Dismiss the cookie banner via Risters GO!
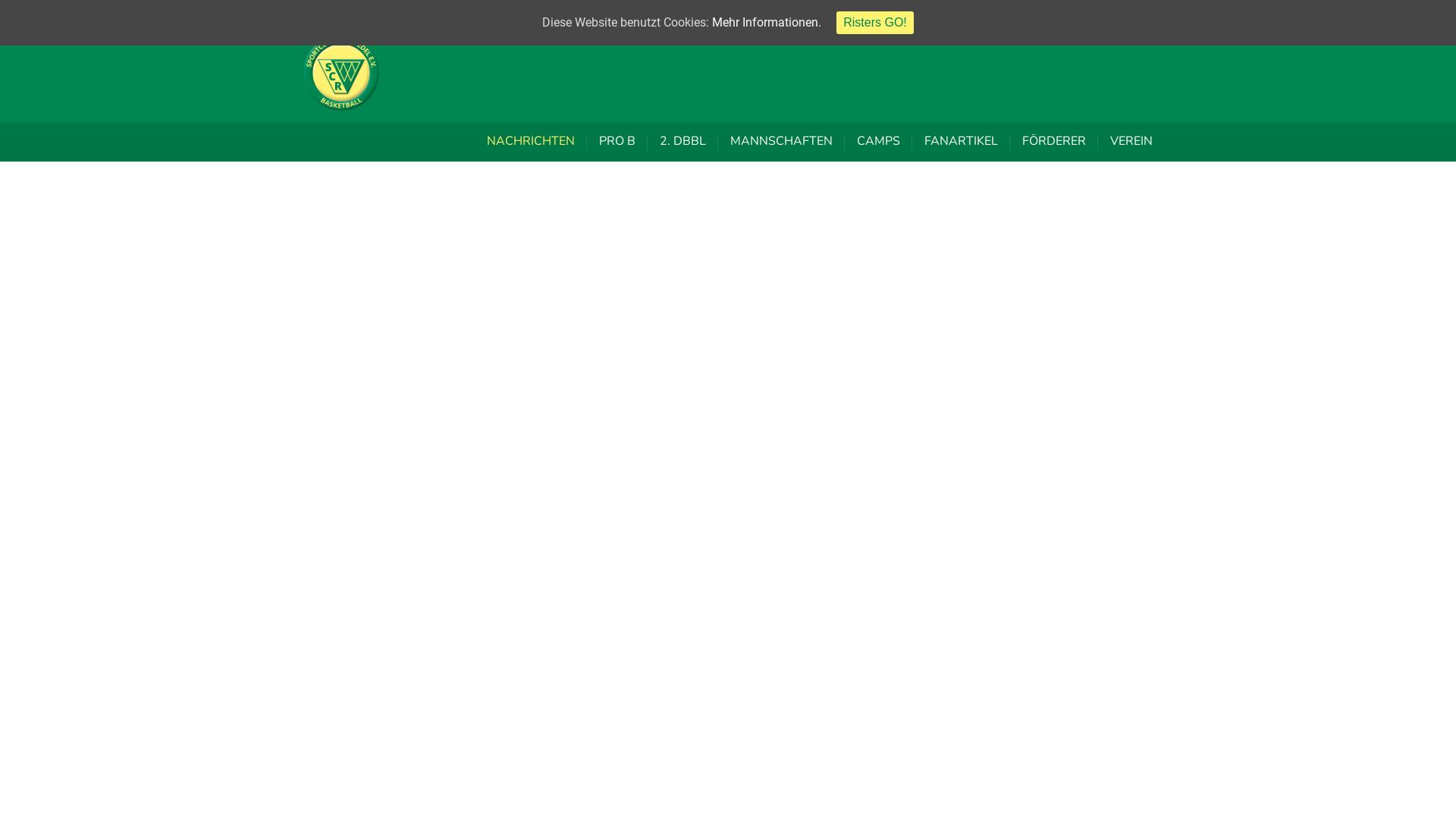Screen dimensions: 1456x819 [874, 23]
